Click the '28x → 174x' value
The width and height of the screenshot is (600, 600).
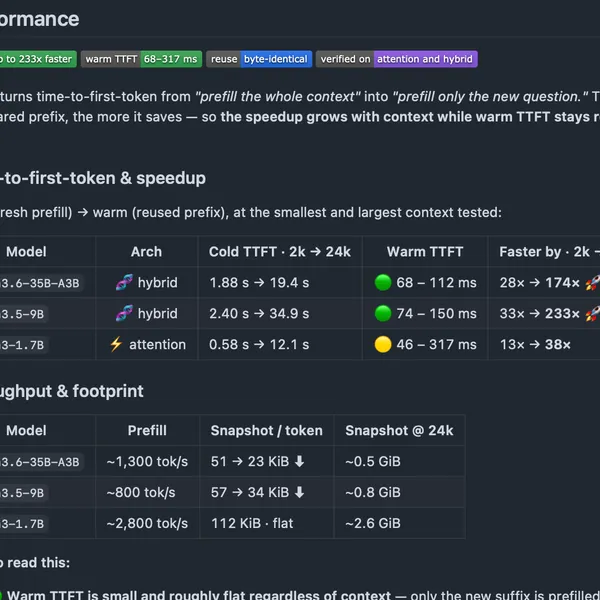(540, 283)
